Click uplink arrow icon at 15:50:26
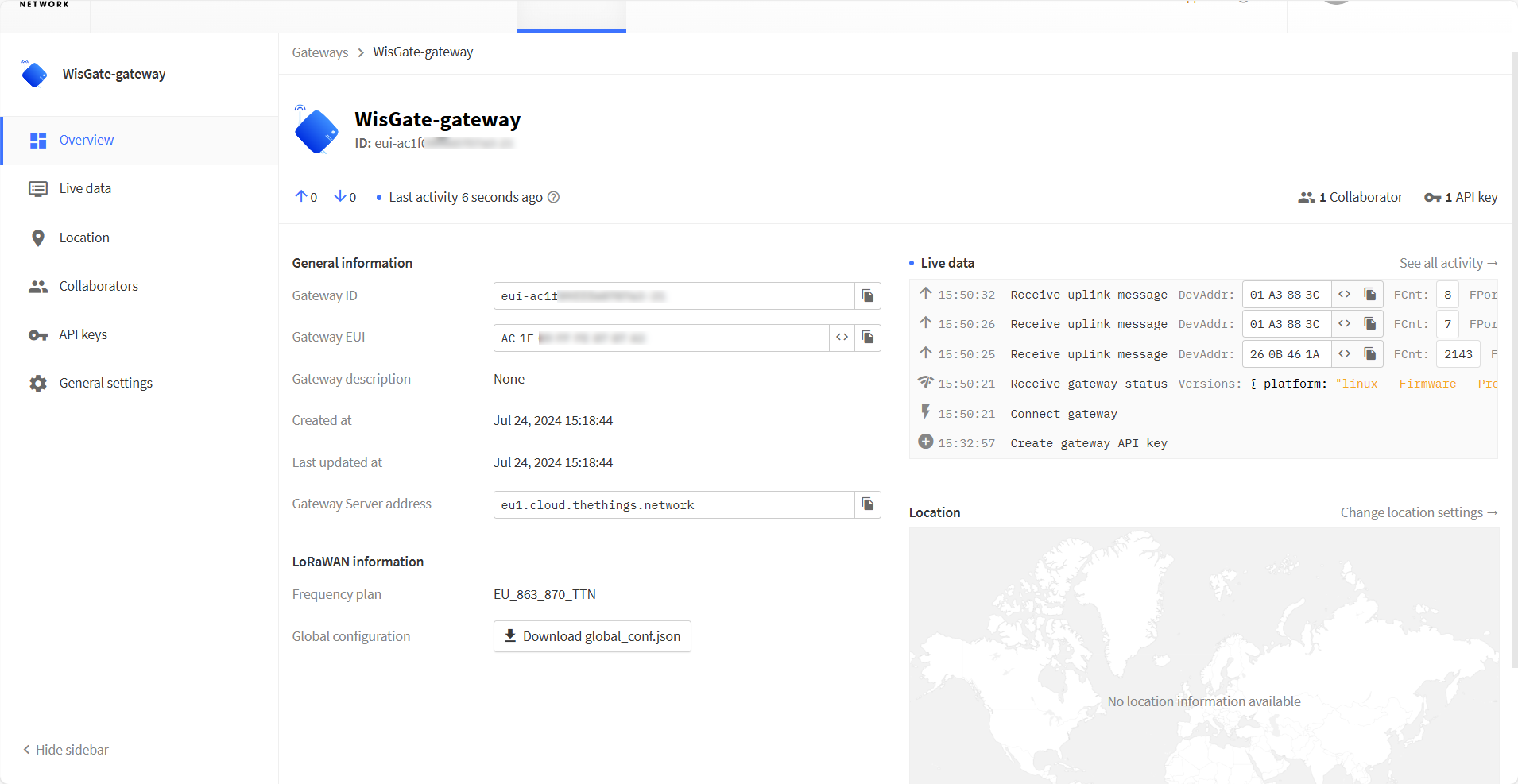The image size is (1518, 784). [x=926, y=322]
